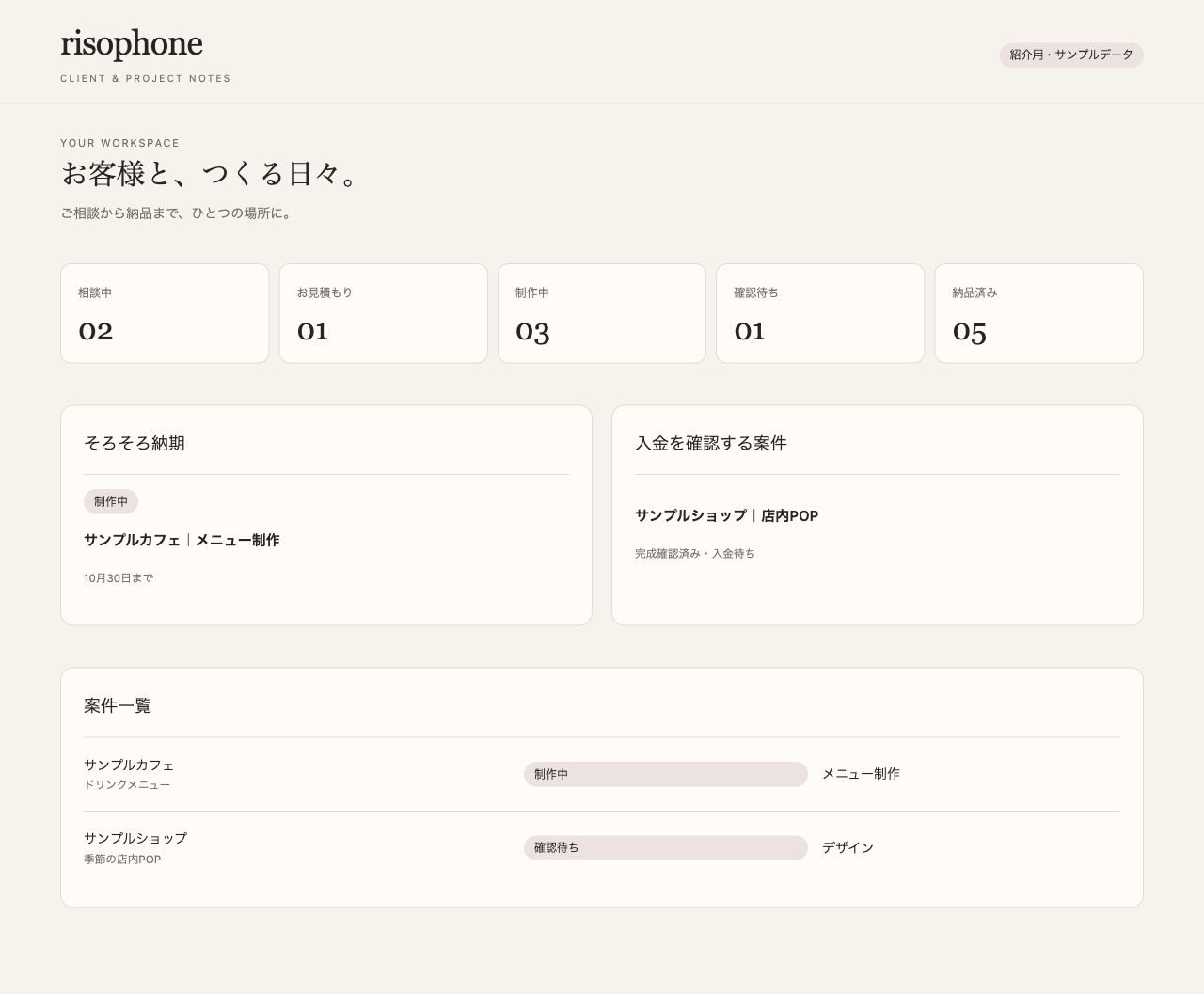Open the 相談中 stat card
This screenshot has width=1204, height=994.
(x=165, y=313)
